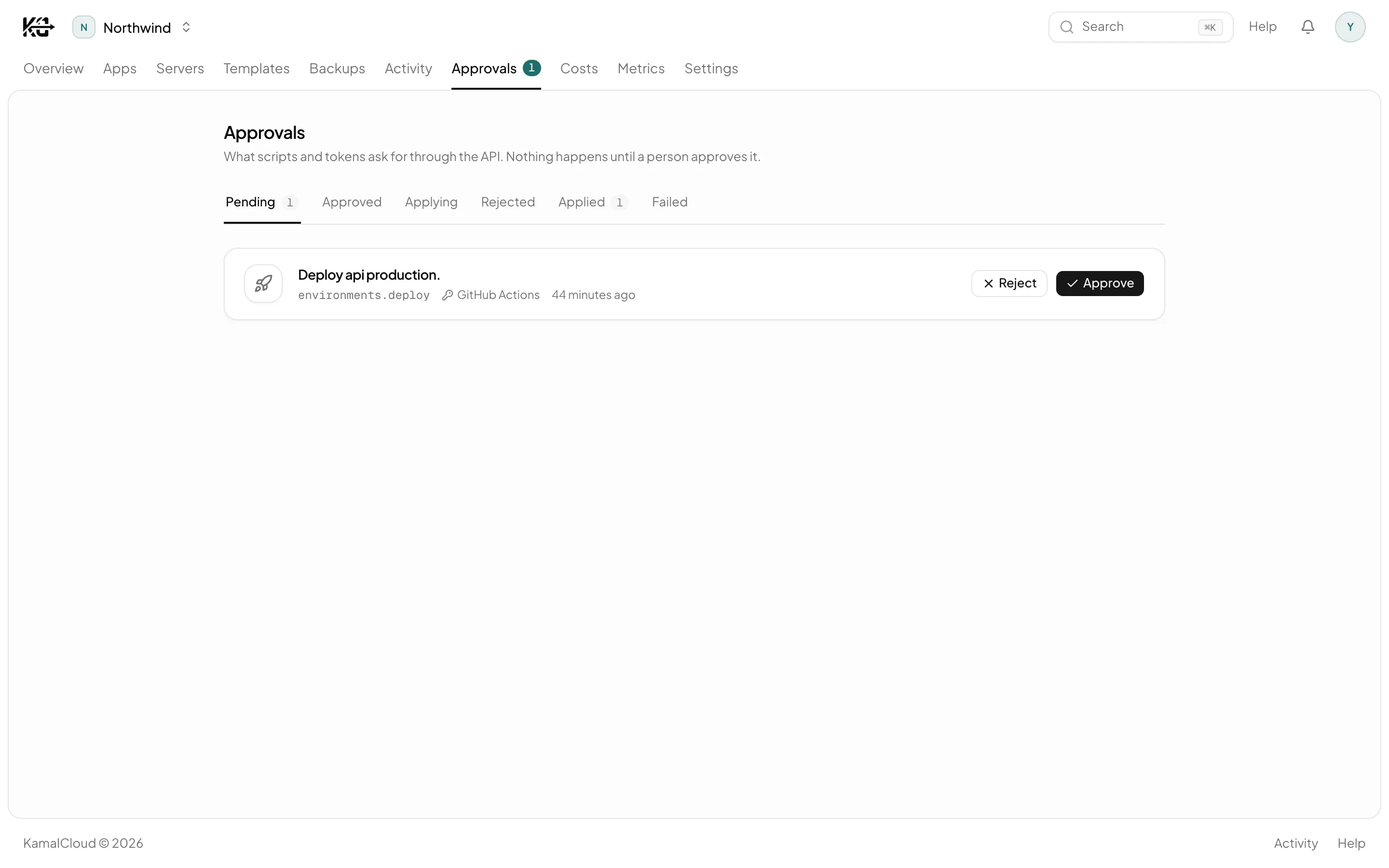Approve the deploy api production request
Screen dimensions: 1389x868
coord(1099,284)
